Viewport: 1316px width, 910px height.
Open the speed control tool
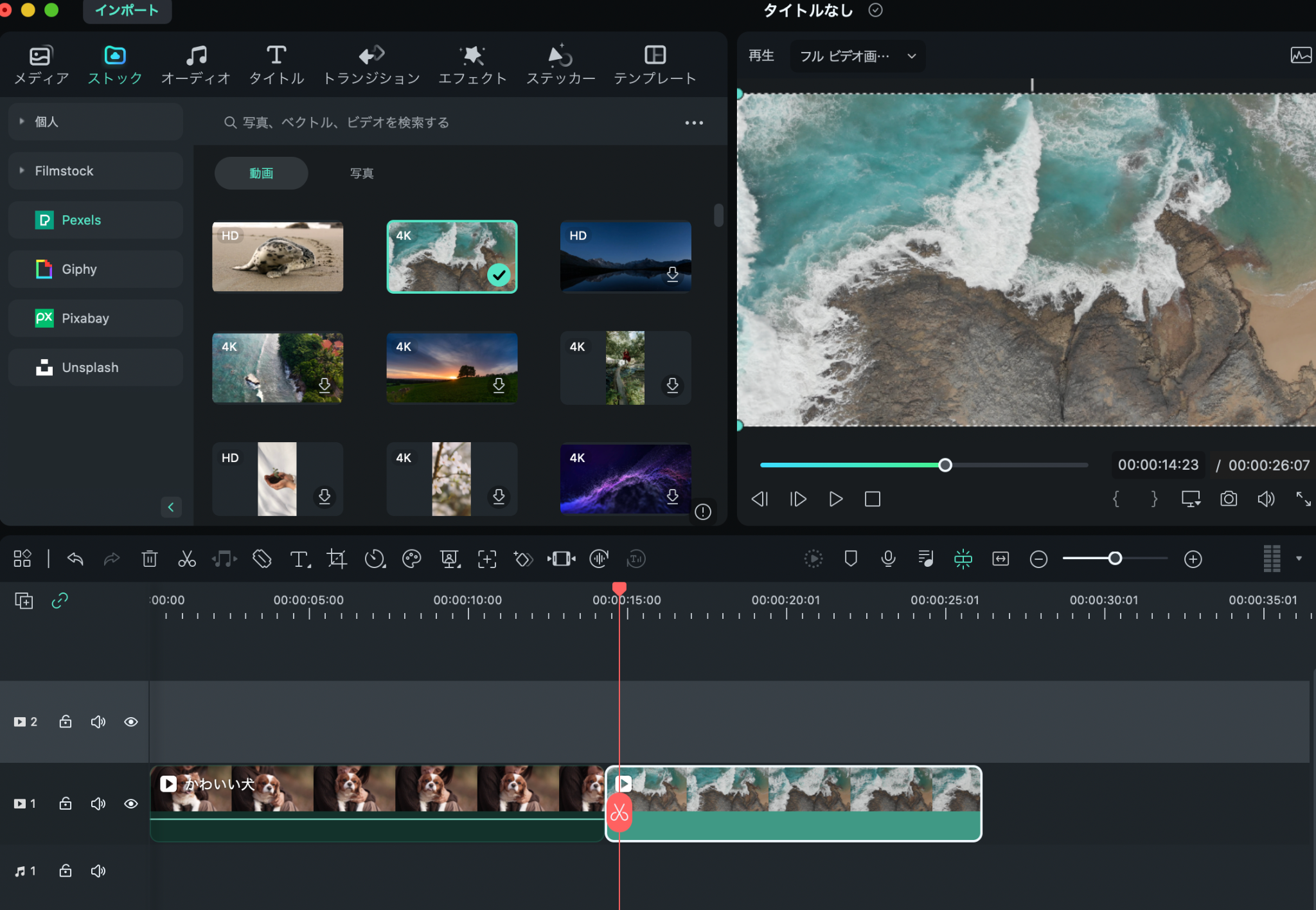coord(375,558)
